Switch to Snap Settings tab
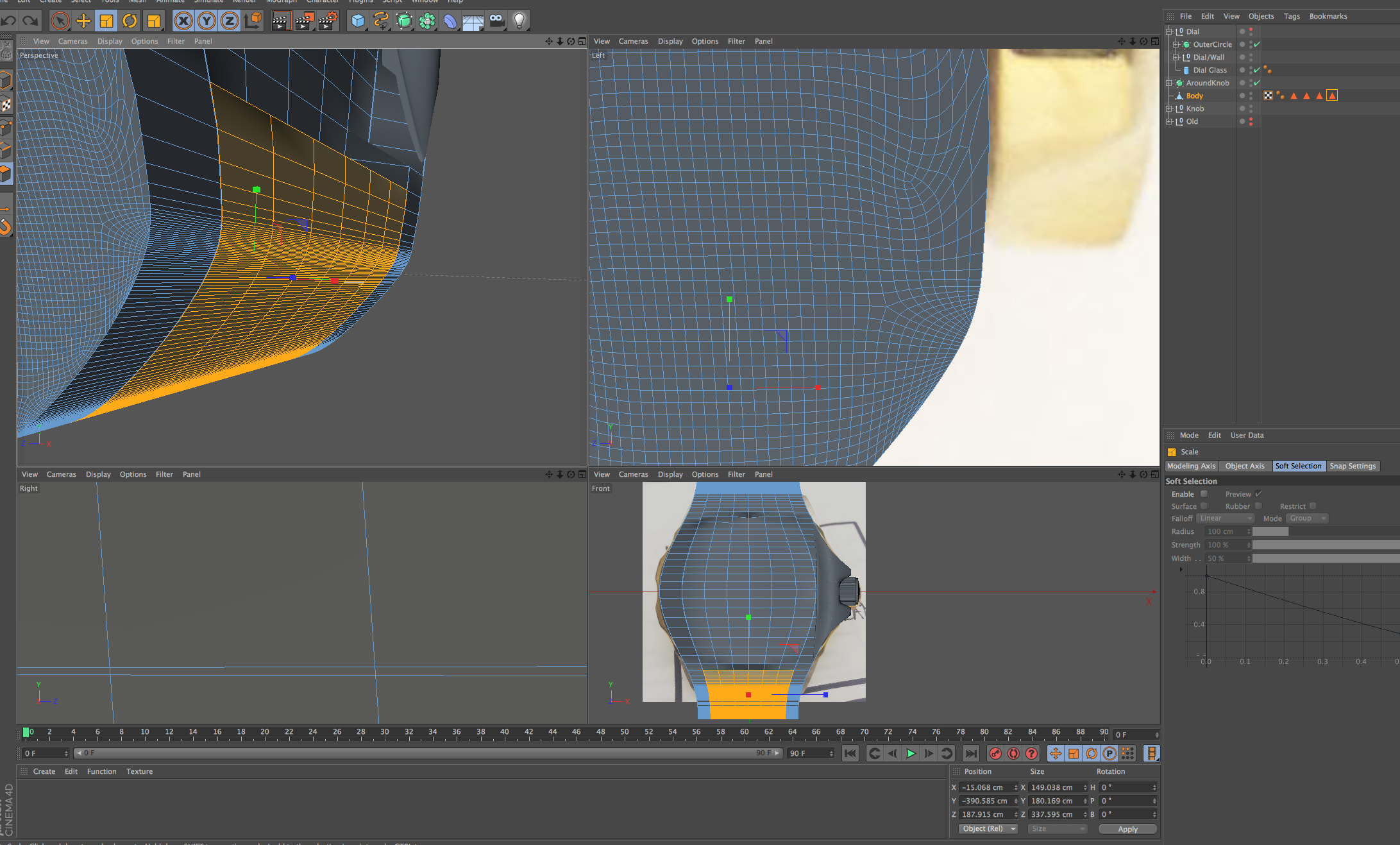 [x=1353, y=466]
